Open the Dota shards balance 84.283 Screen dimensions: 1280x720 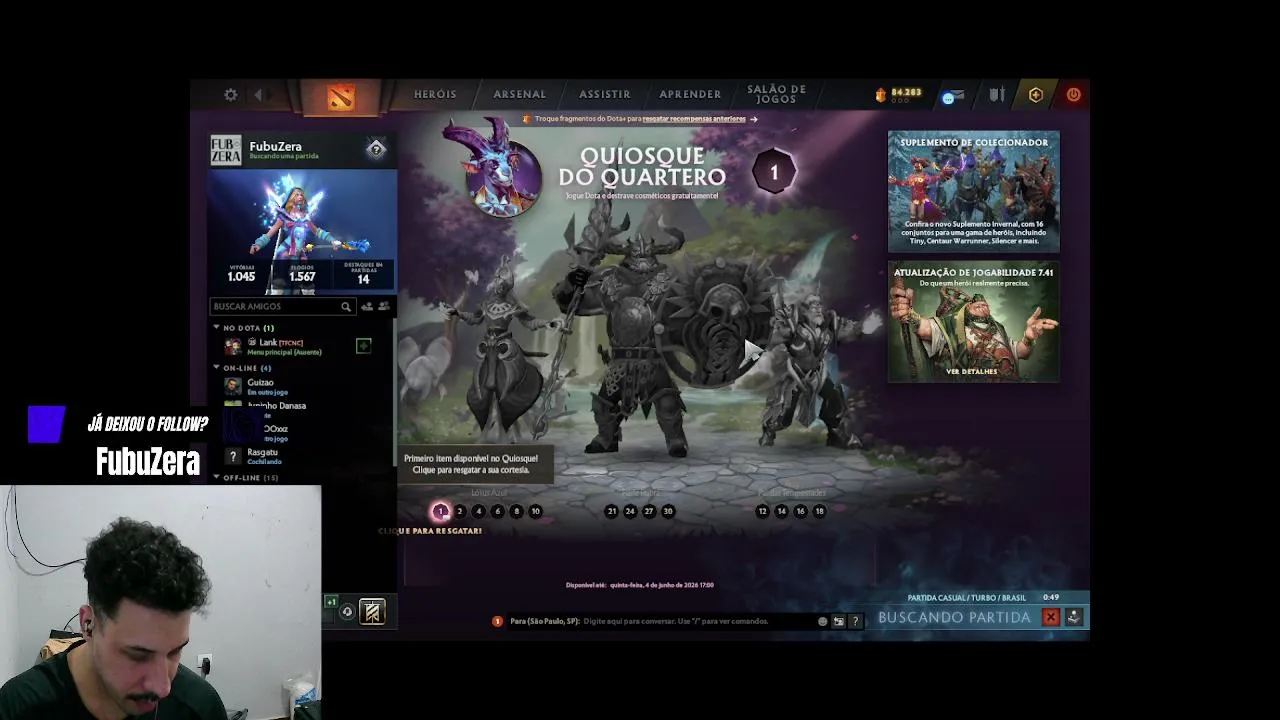[898, 94]
